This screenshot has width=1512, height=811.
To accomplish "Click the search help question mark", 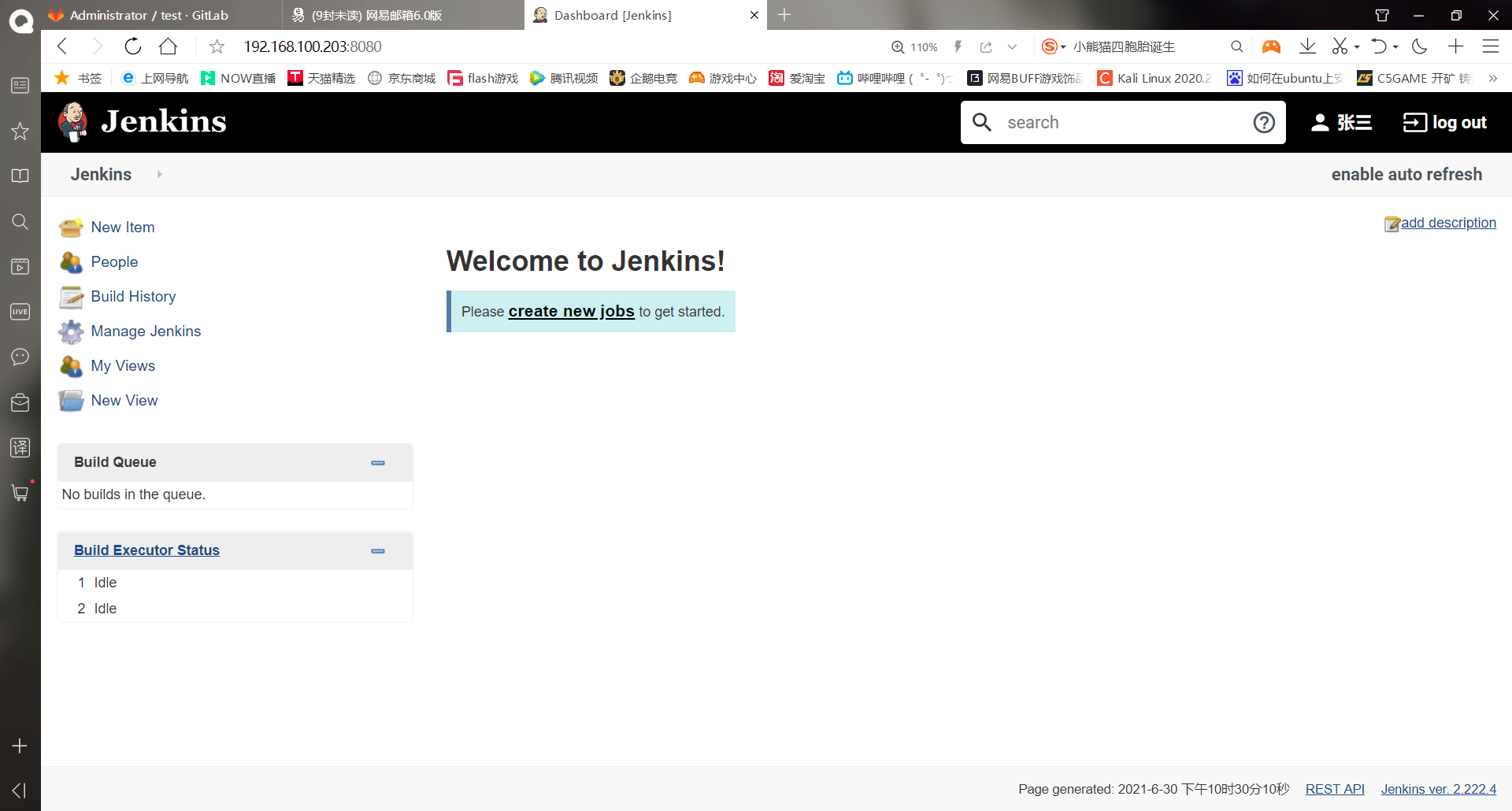I will 1264,122.
